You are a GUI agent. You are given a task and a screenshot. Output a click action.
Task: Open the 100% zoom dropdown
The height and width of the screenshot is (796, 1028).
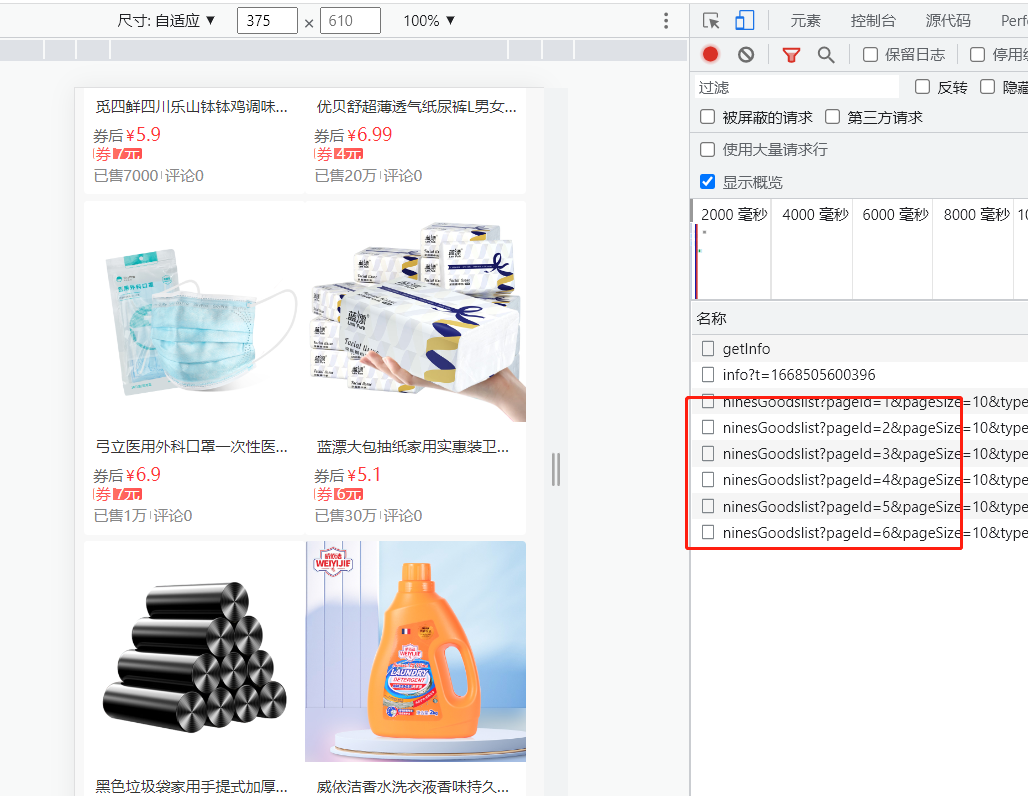click(x=429, y=21)
